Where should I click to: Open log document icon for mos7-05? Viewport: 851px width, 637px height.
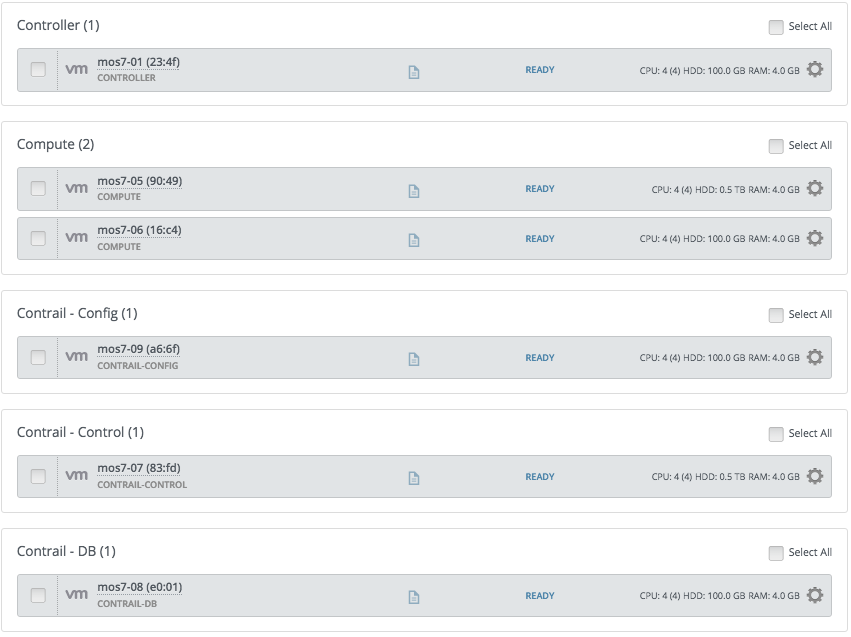tap(414, 190)
